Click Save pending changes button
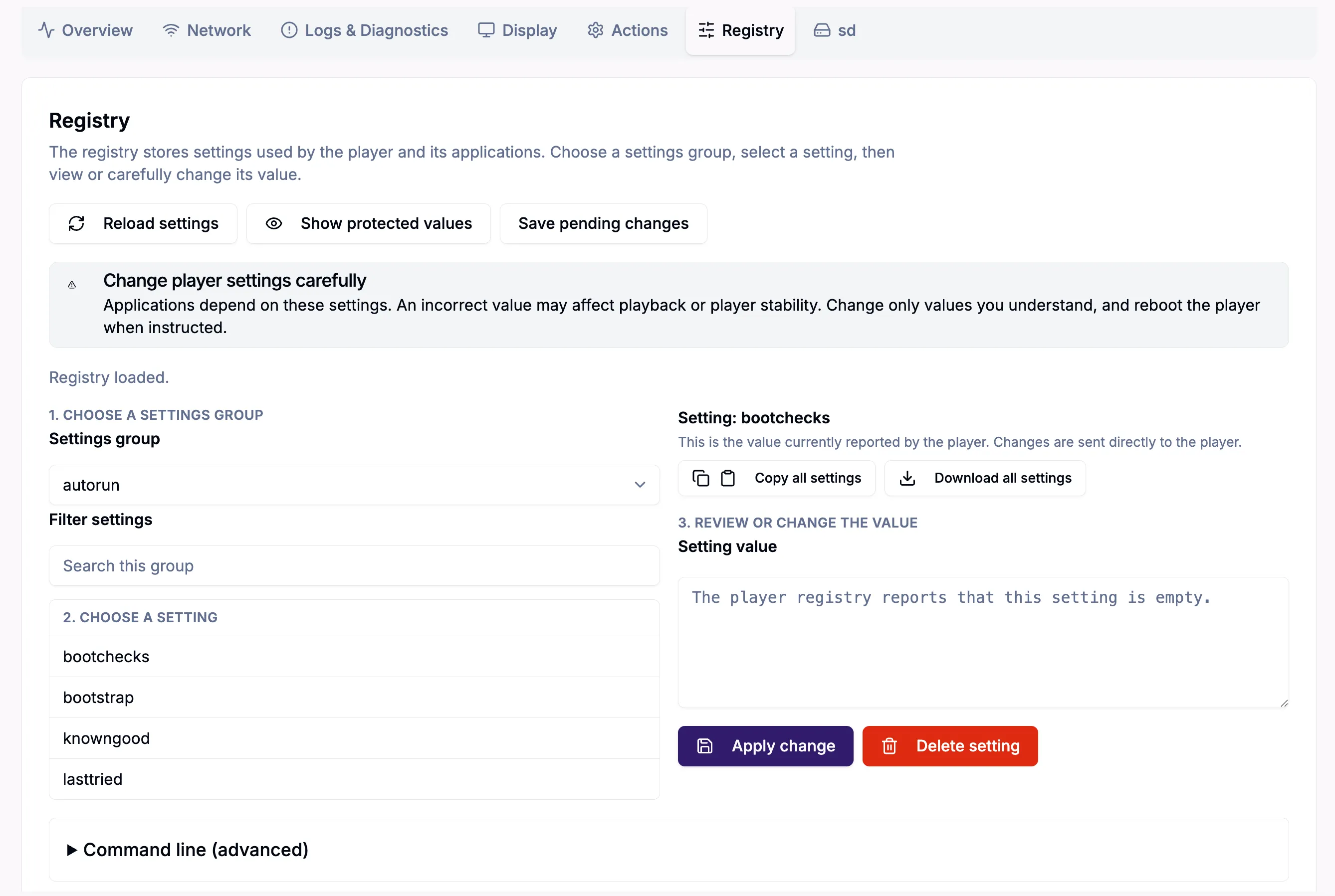 tap(603, 223)
